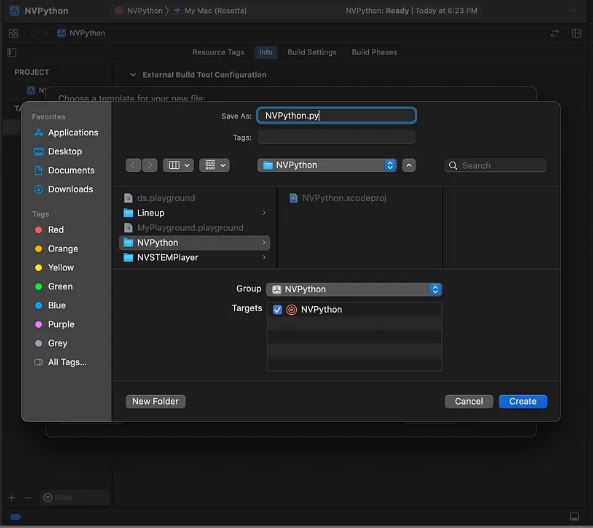Open the NVPython location path popup
The width and height of the screenshot is (593, 528).
[x=327, y=165]
